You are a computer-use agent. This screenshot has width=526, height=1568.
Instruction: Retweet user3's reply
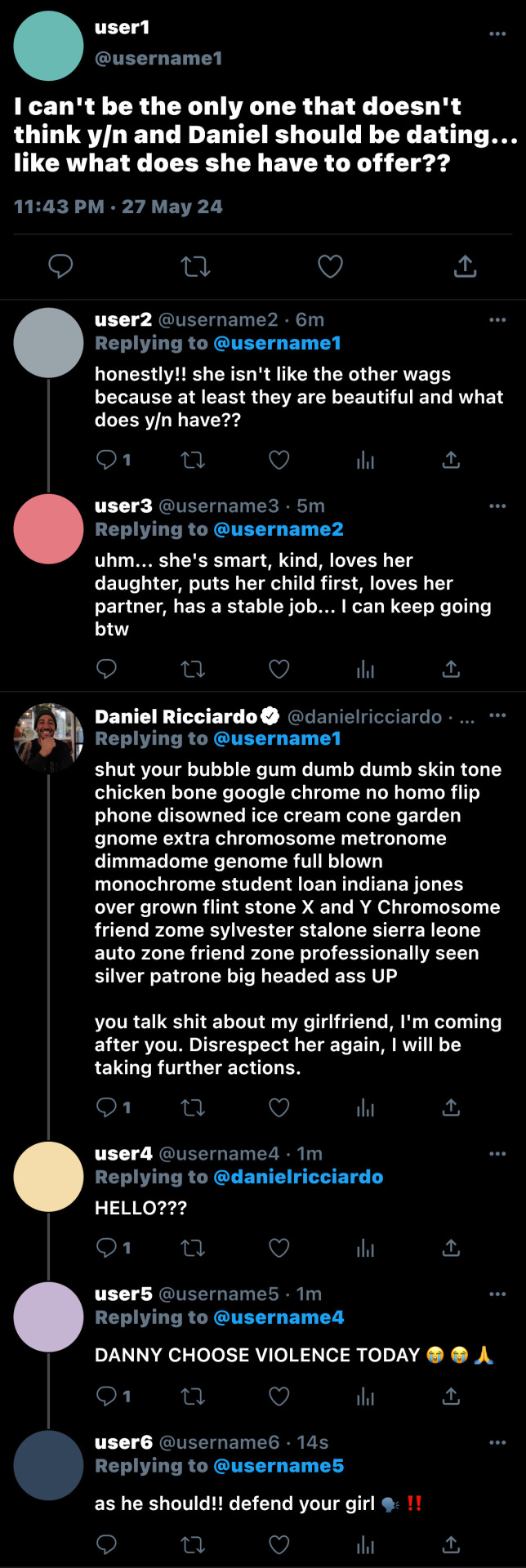pos(193,670)
